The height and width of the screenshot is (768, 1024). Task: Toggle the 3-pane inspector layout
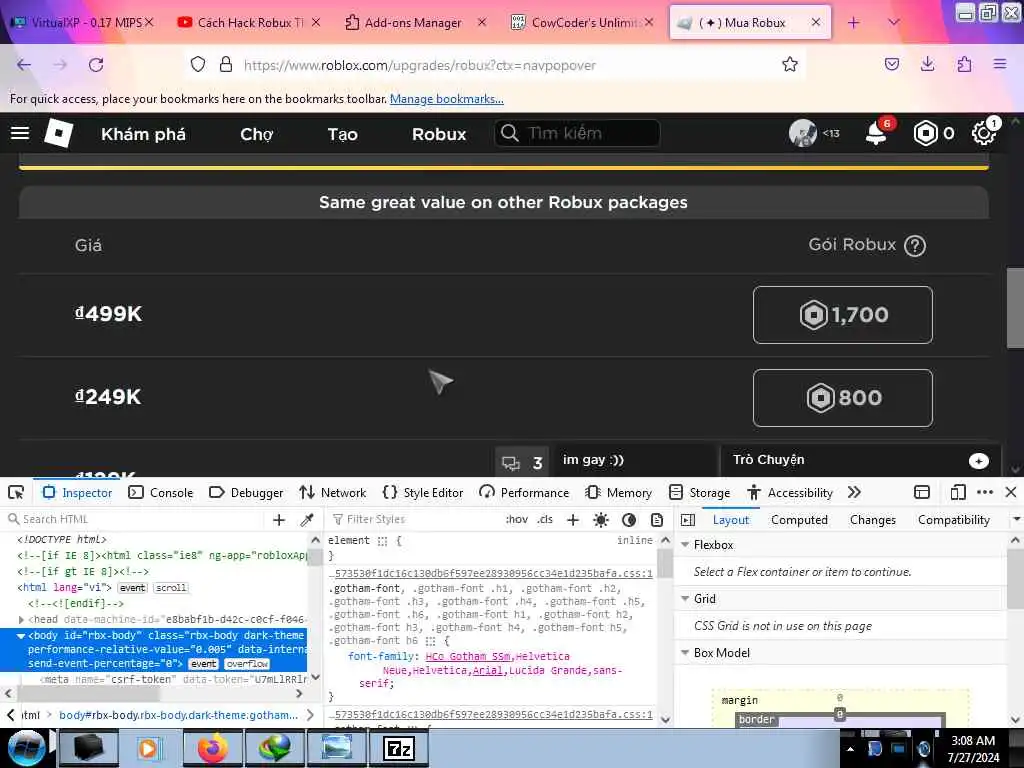pos(688,520)
